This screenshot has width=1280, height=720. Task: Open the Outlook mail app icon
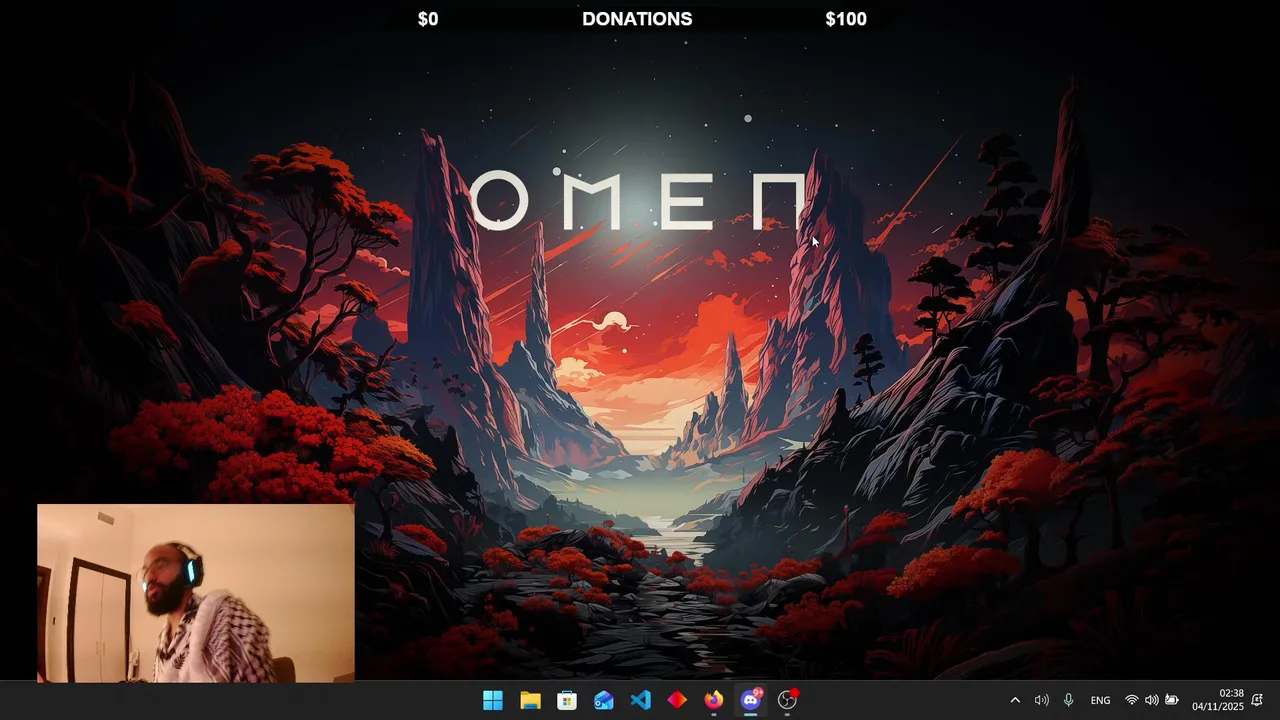point(604,700)
